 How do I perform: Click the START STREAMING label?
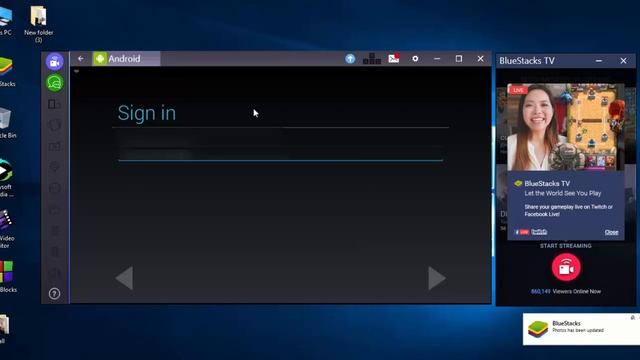(x=566, y=246)
